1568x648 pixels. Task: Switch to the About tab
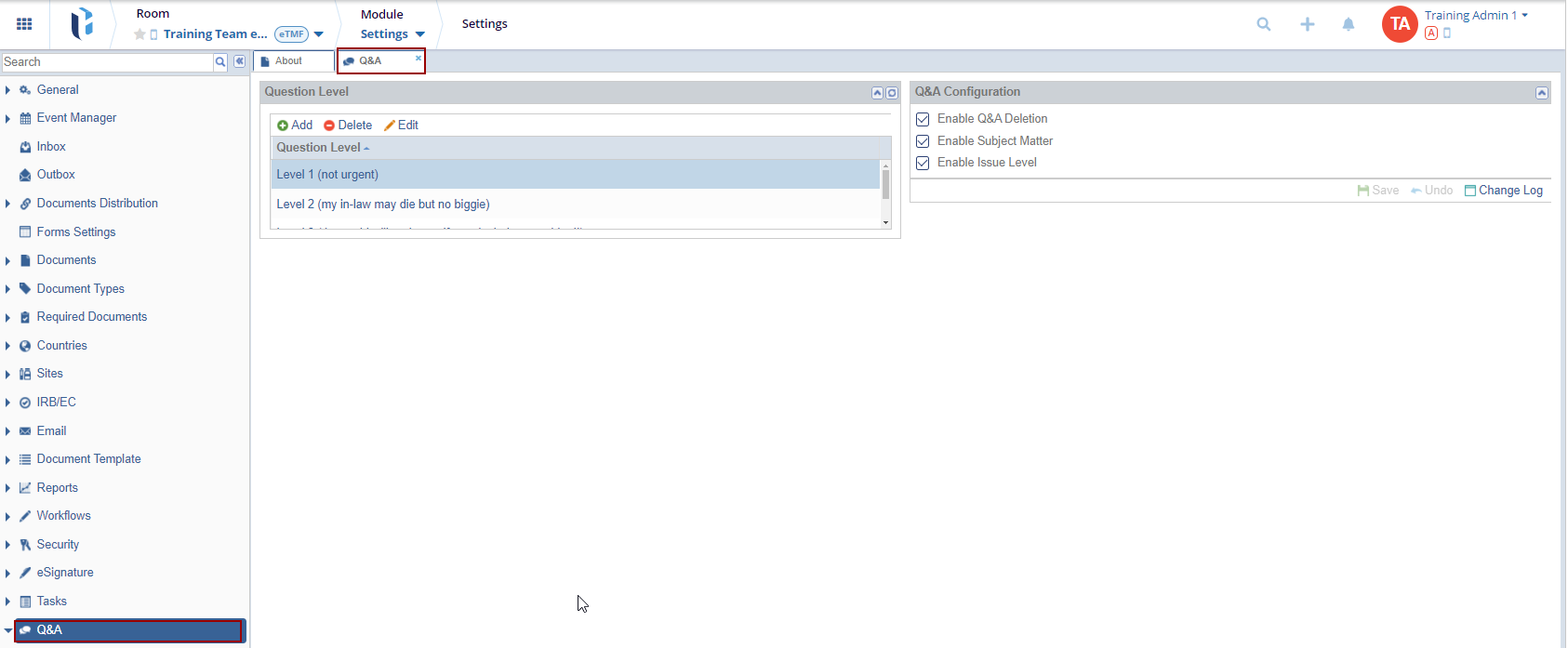pyautogui.click(x=289, y=61)
